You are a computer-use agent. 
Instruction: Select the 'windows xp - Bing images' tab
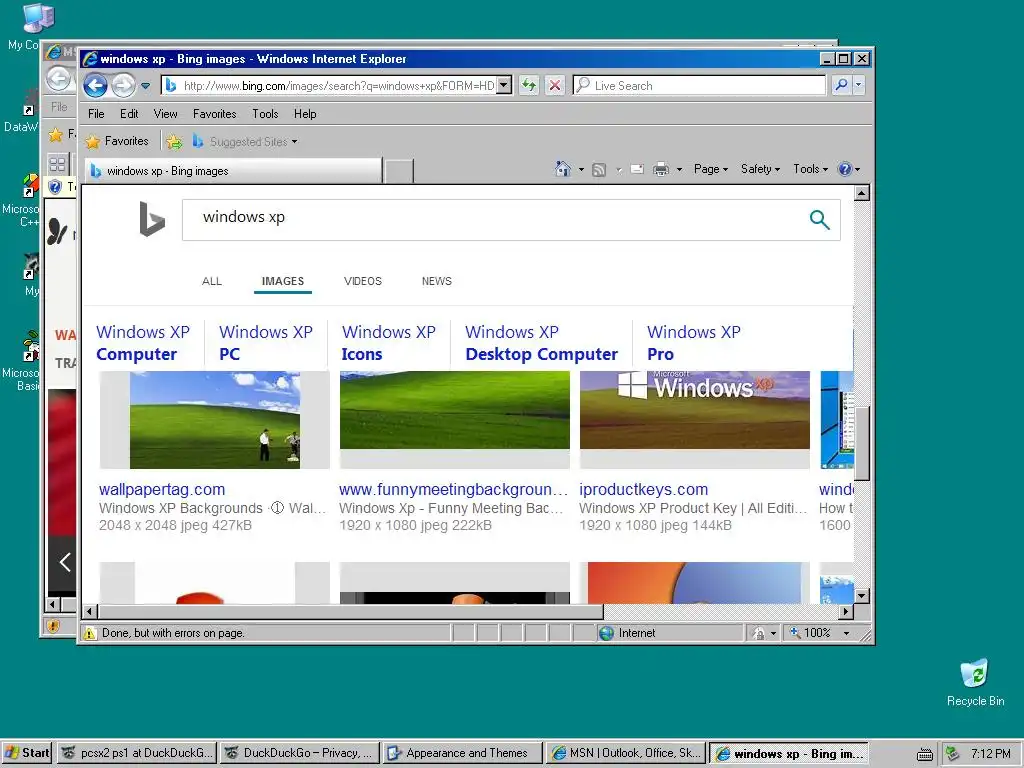(x=233, y=171)
